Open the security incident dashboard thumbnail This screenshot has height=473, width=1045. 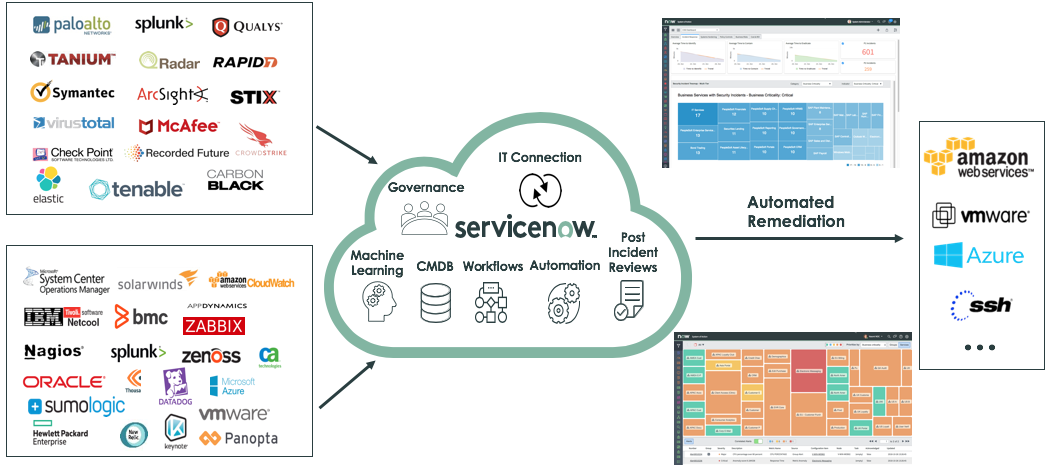click(x=781, y=93)
